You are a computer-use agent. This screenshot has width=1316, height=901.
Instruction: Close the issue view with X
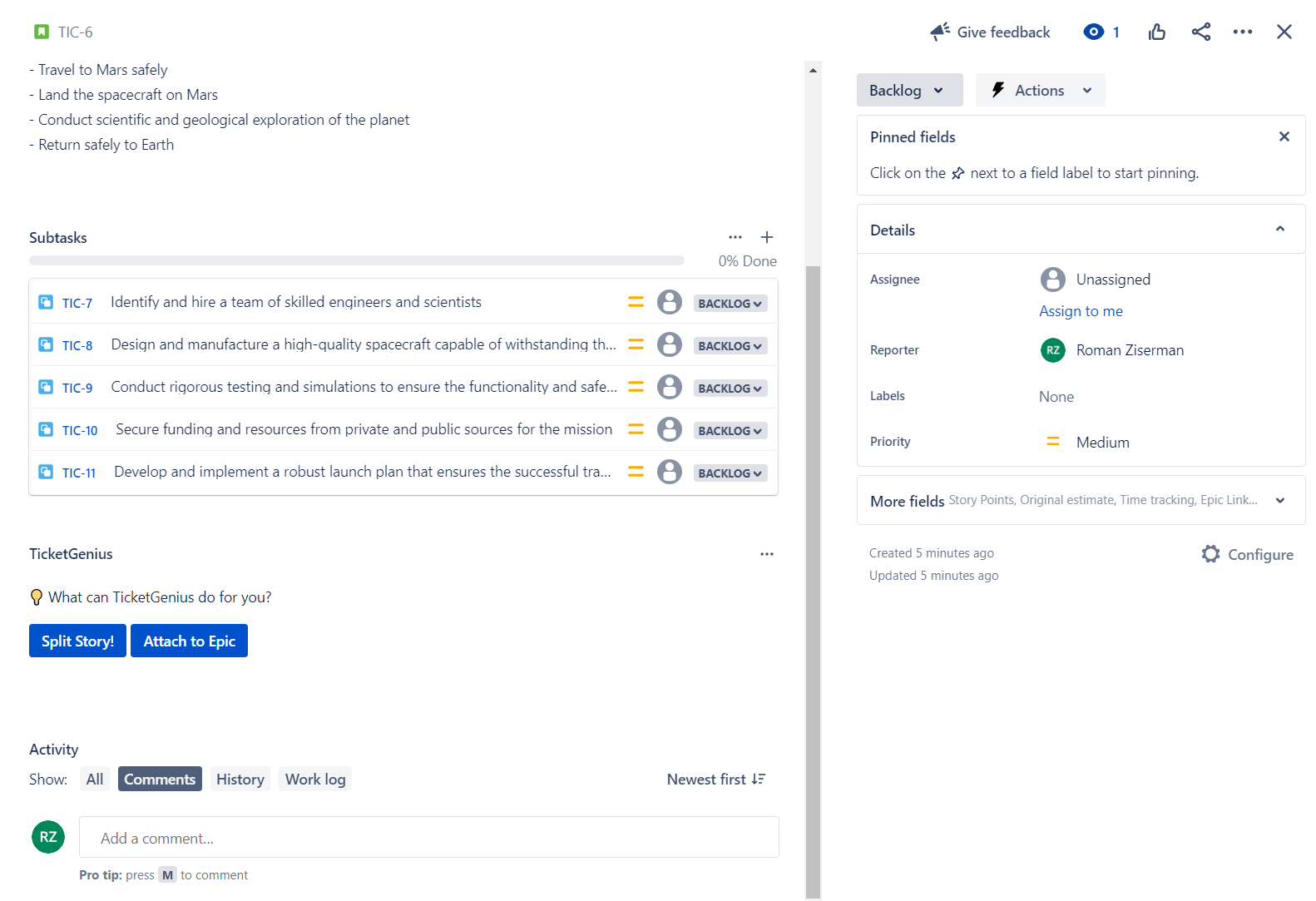1284,32
